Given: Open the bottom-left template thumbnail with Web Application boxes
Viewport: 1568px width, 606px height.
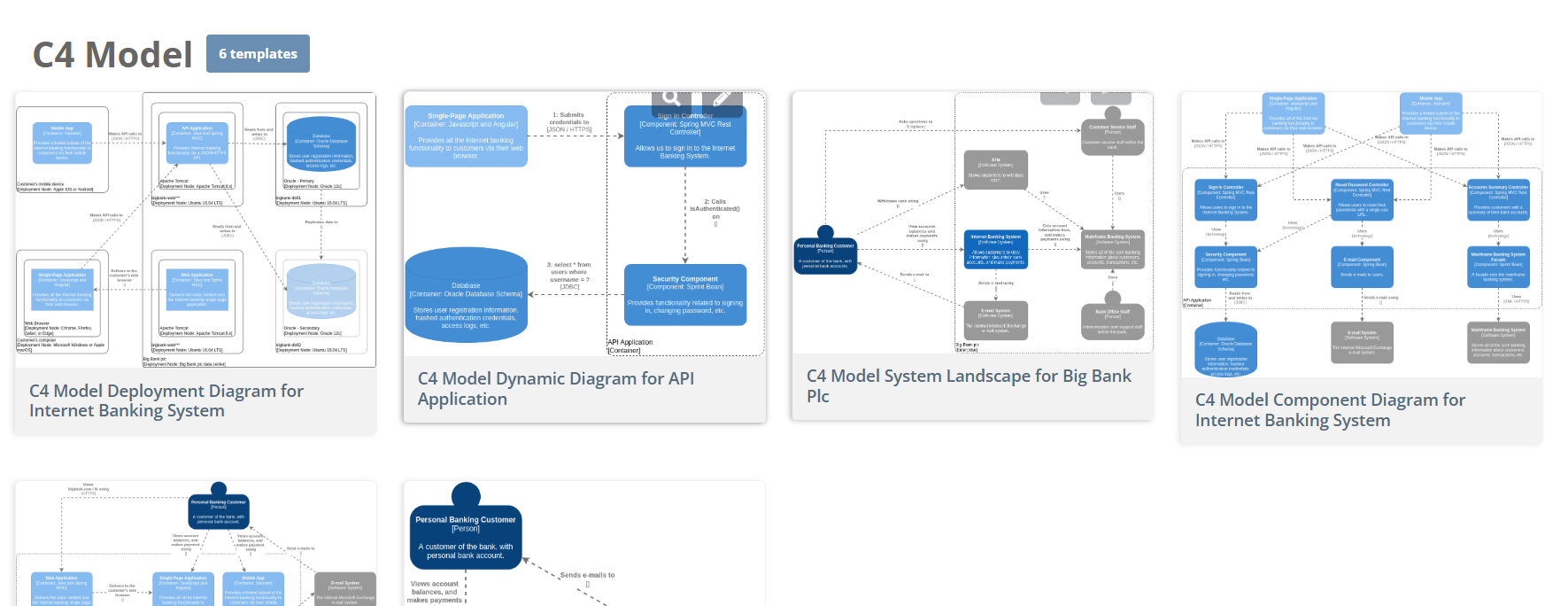Looking at the screenshot, I should pos(196,543).
